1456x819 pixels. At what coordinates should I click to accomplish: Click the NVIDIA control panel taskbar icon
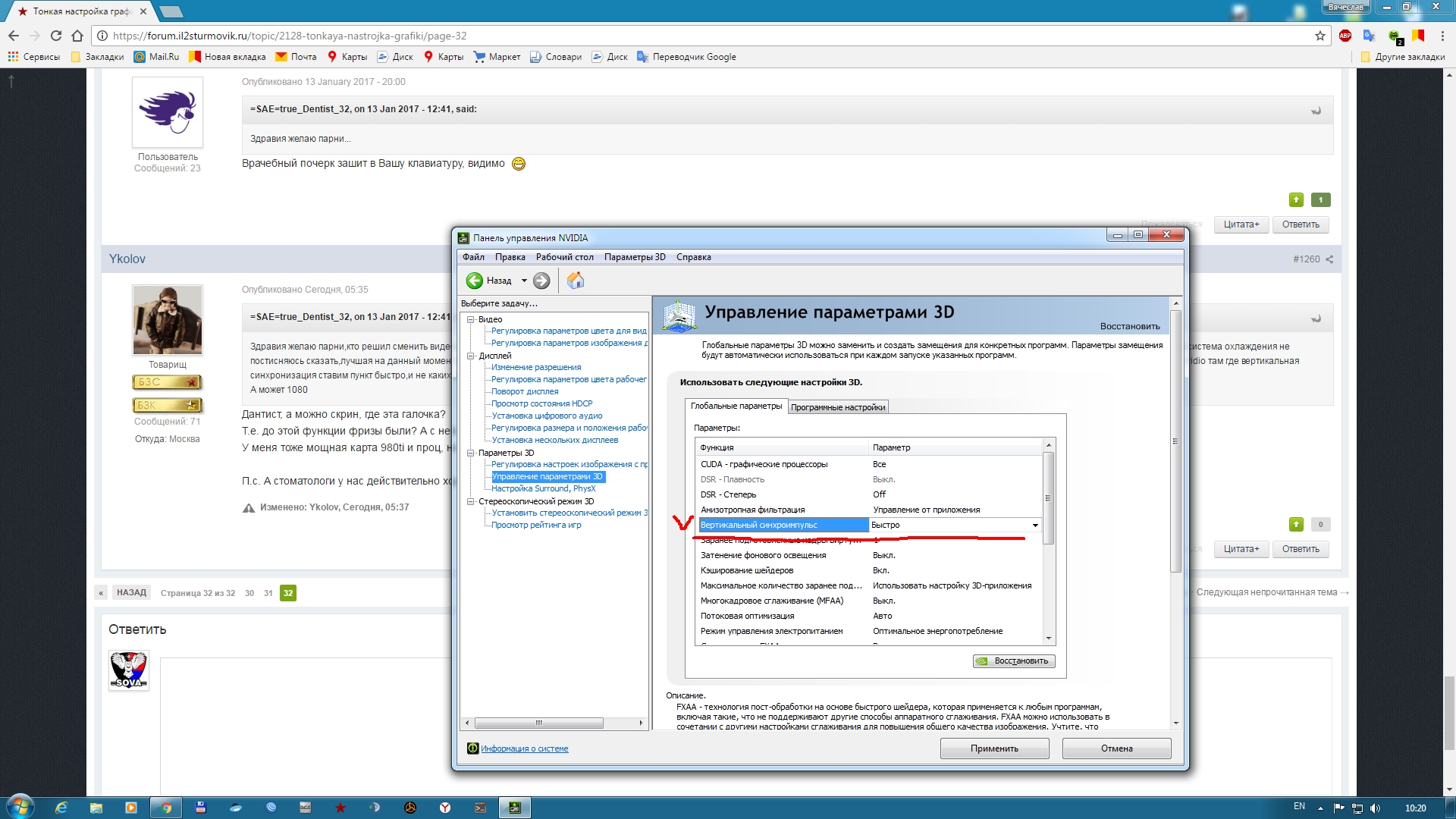pos(515,808)
